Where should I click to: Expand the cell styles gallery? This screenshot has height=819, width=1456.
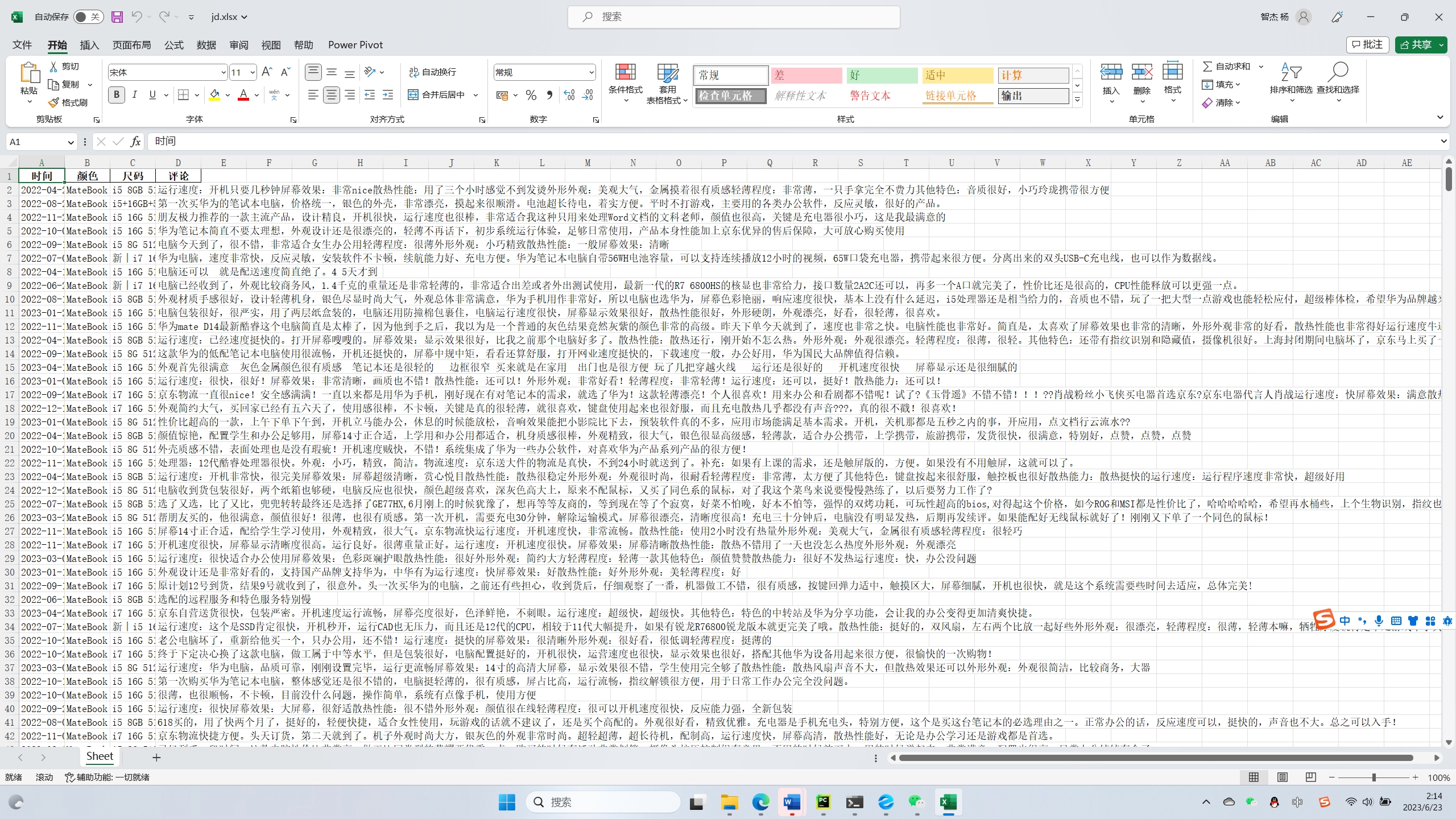(1077, 100)
